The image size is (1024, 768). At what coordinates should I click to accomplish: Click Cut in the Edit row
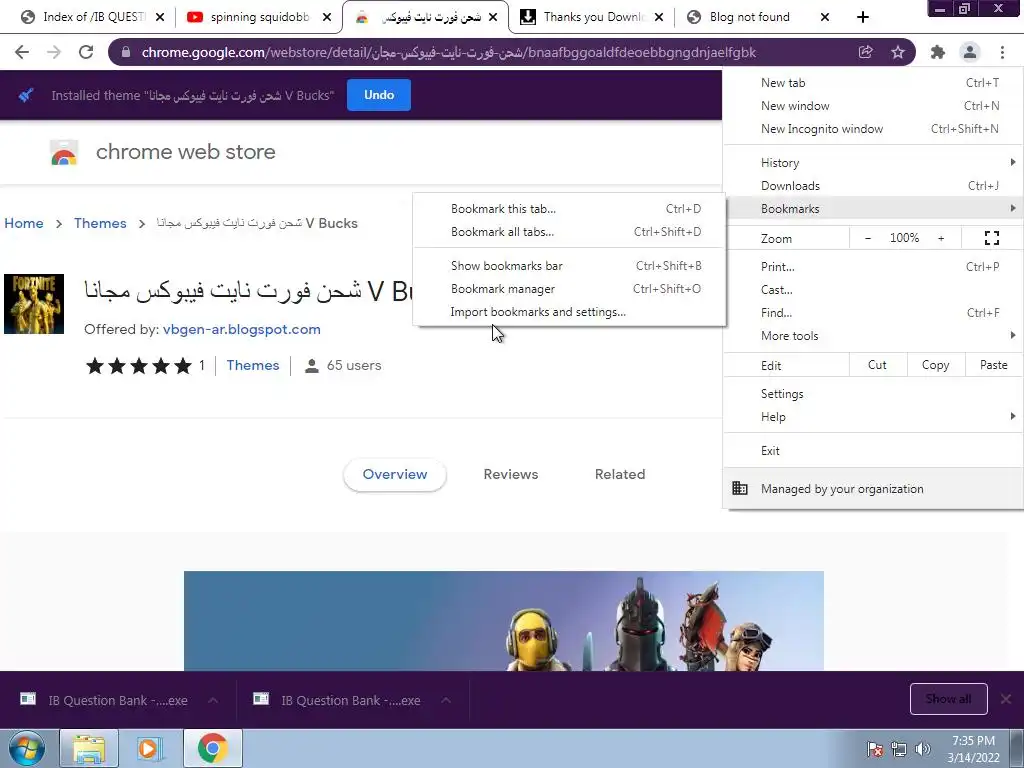[x=878, y=365]
